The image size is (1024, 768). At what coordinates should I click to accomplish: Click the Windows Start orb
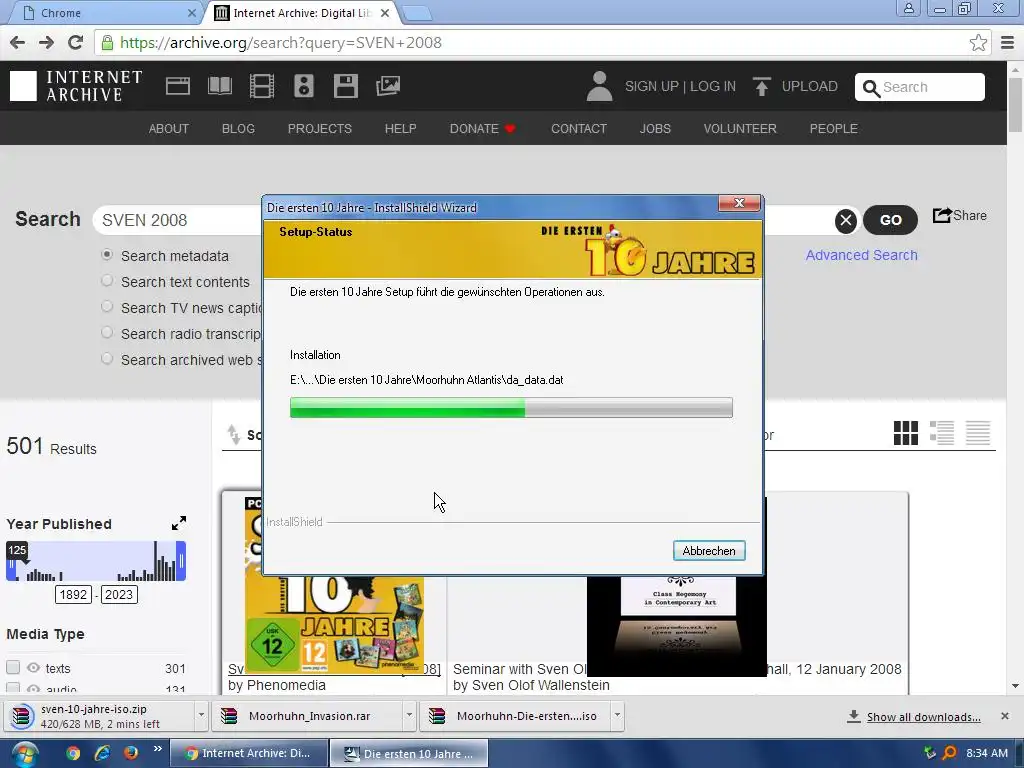pos(24,754)
